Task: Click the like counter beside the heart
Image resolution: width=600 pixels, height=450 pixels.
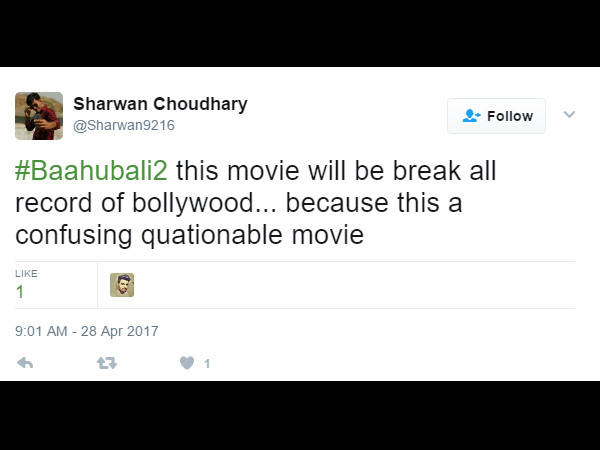Action: coord(207,364)
